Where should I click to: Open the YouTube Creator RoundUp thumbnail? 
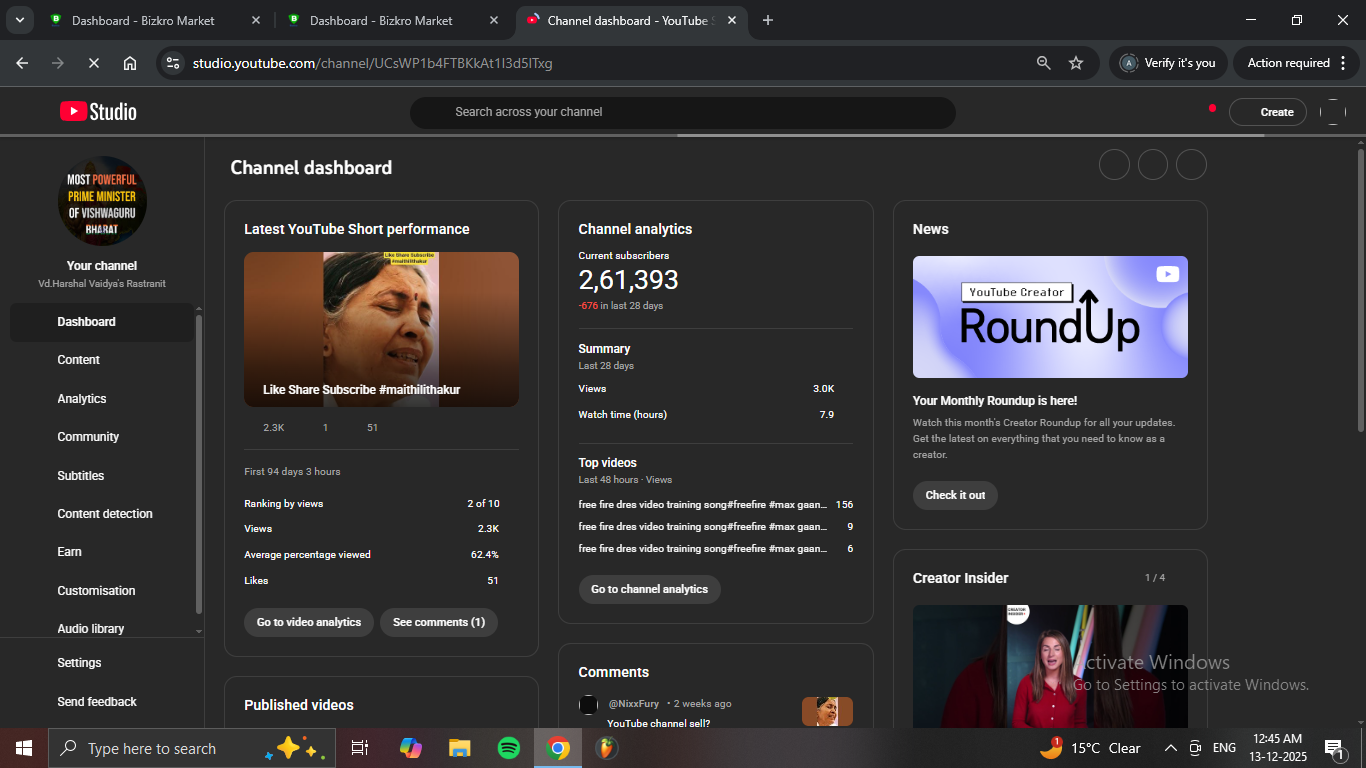coord(1050,317)
